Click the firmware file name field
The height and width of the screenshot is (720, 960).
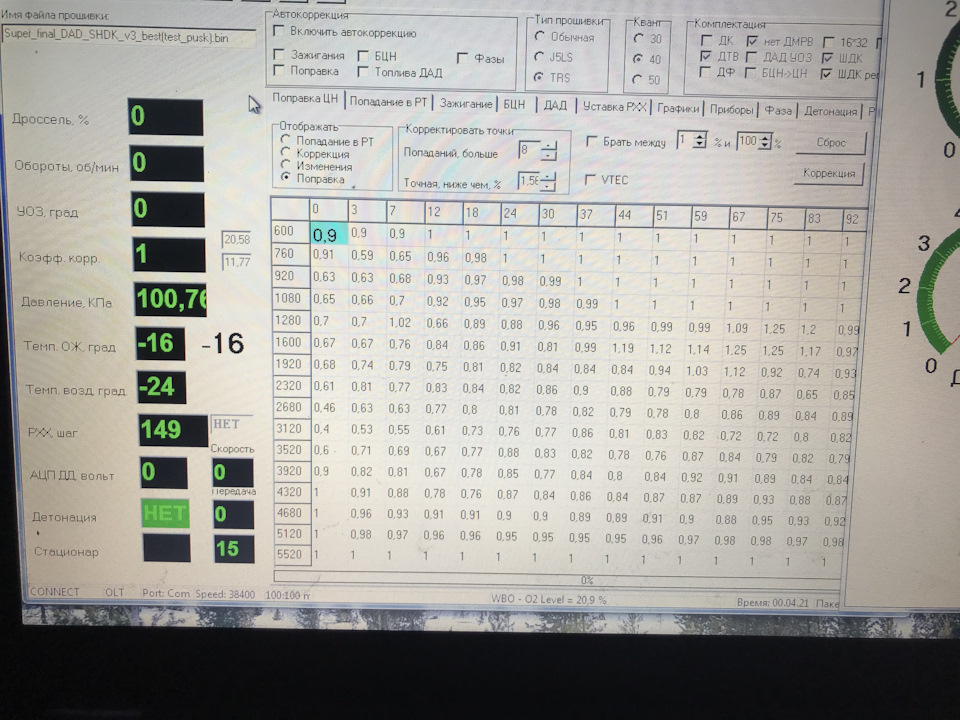pyautogui.click(x=129, y=37)
